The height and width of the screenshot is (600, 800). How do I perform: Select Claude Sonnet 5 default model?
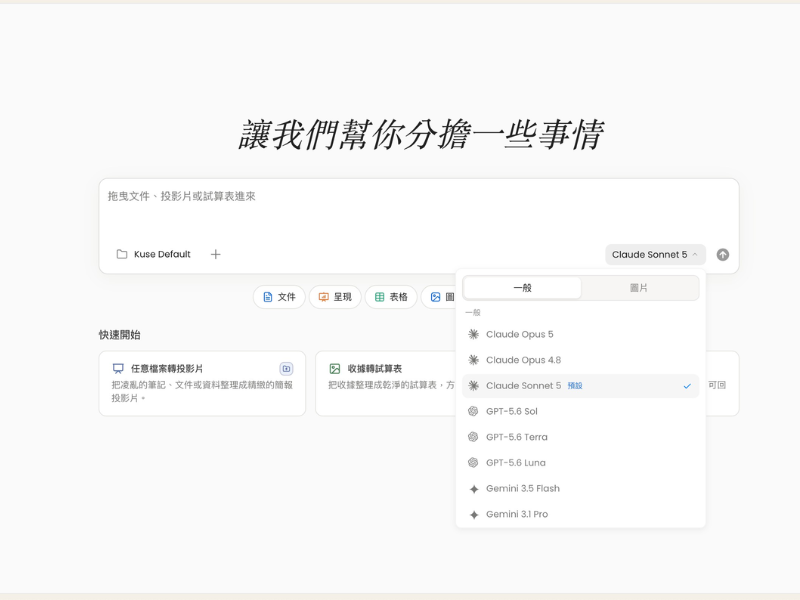tap(580, 386)
